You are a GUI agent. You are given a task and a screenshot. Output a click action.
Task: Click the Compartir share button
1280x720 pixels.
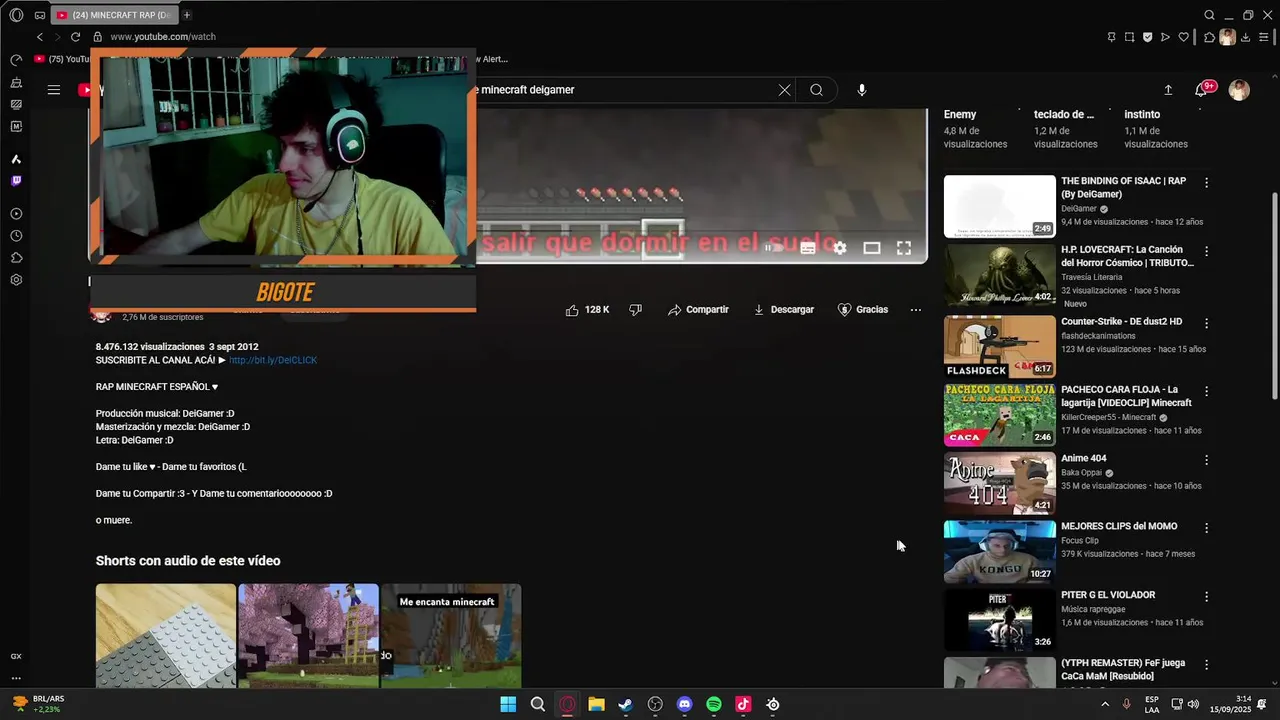pos(698,310)
